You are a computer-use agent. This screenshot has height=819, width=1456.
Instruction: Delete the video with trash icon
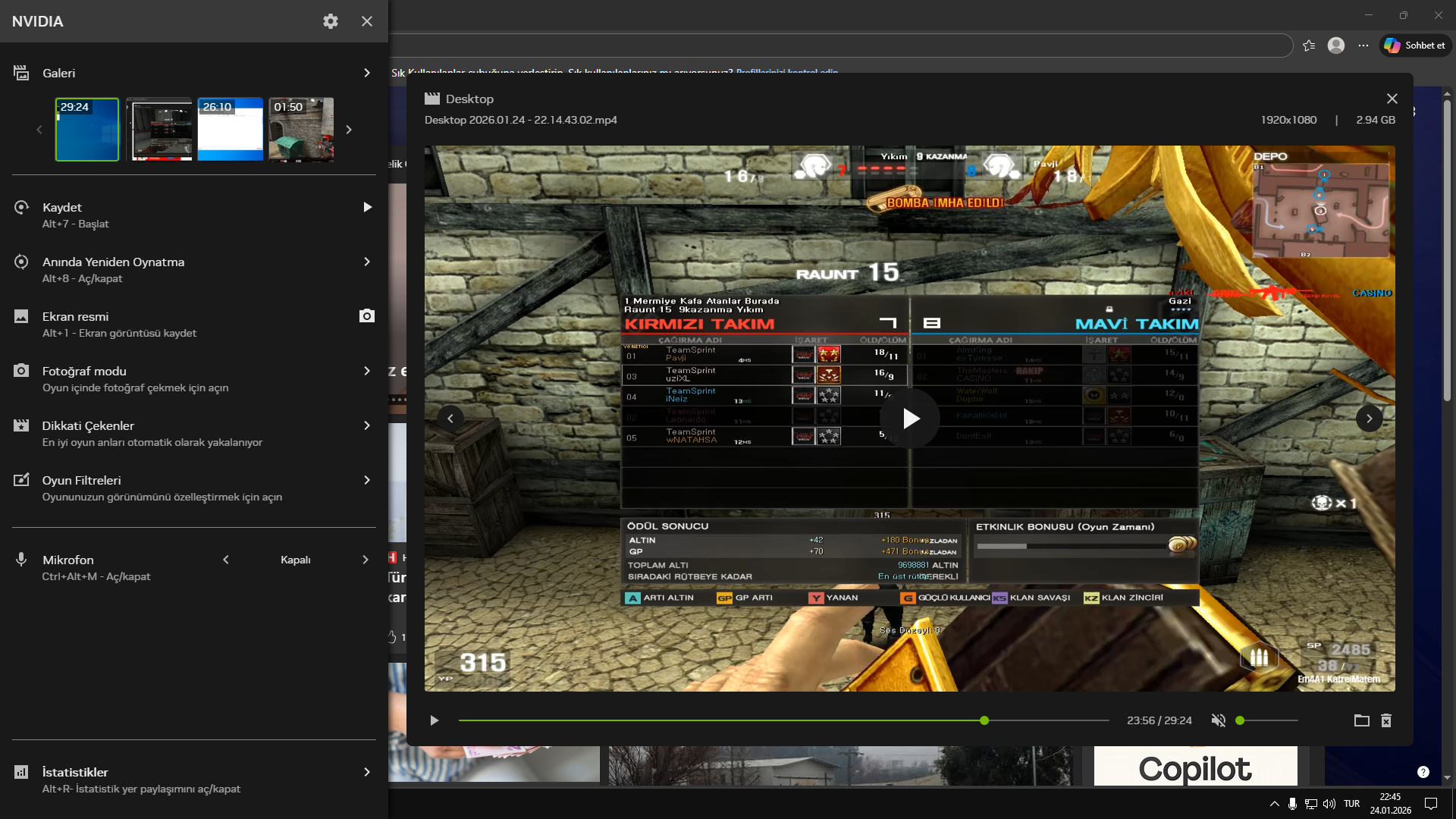1386,720
